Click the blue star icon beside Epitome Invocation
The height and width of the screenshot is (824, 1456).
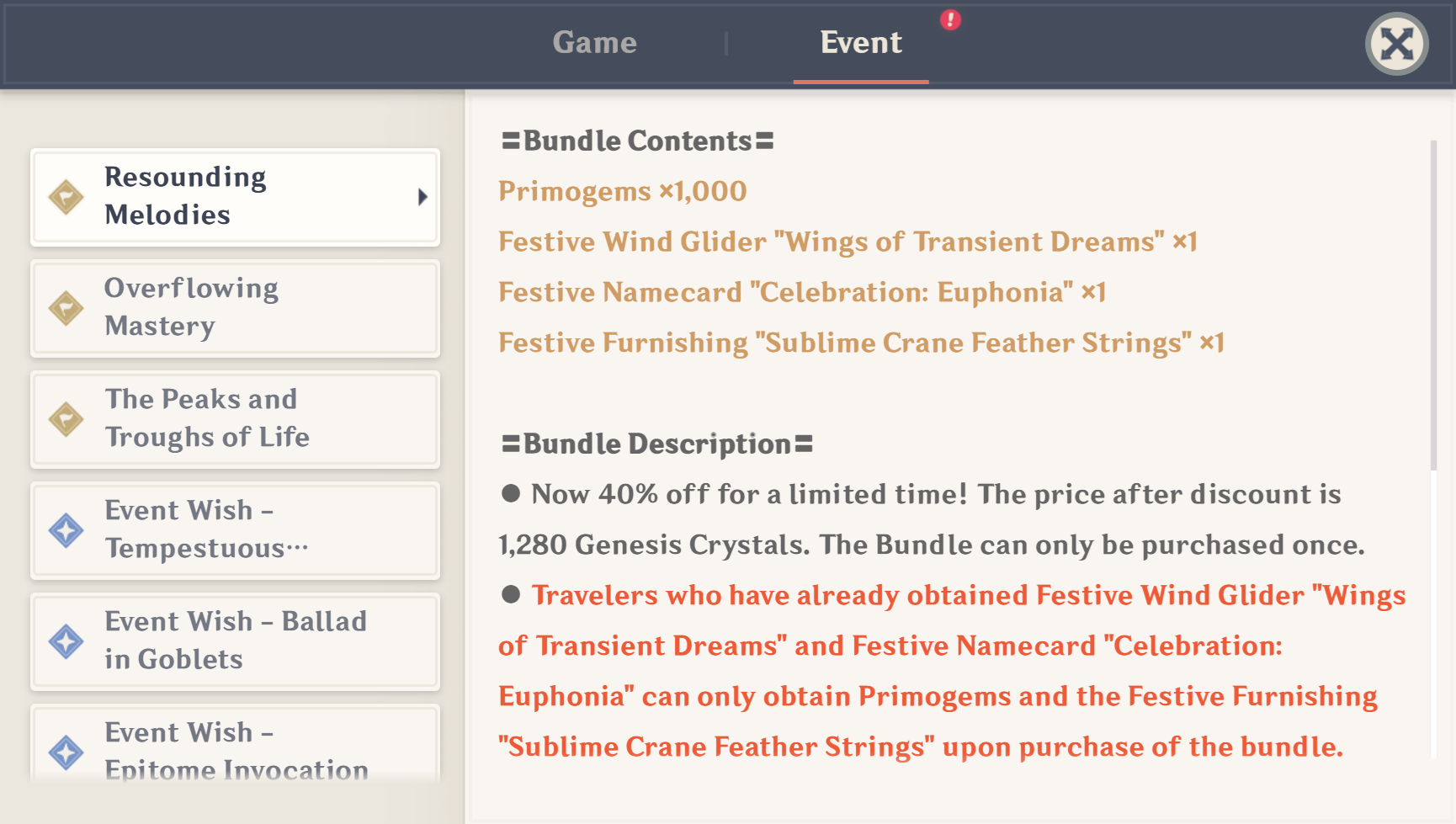(x=66, y=752)
